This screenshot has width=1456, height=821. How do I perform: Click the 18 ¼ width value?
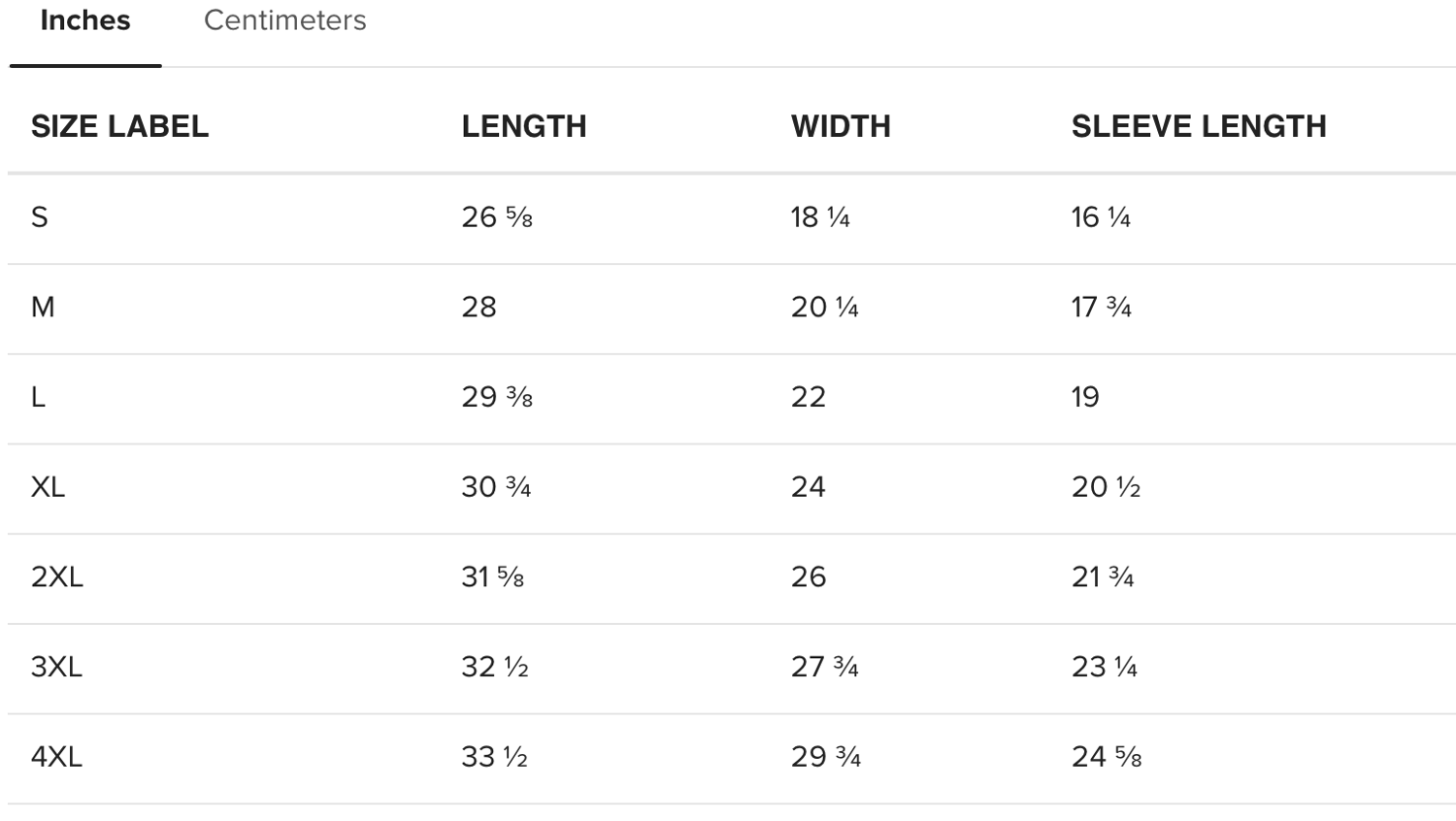point(820,216)
